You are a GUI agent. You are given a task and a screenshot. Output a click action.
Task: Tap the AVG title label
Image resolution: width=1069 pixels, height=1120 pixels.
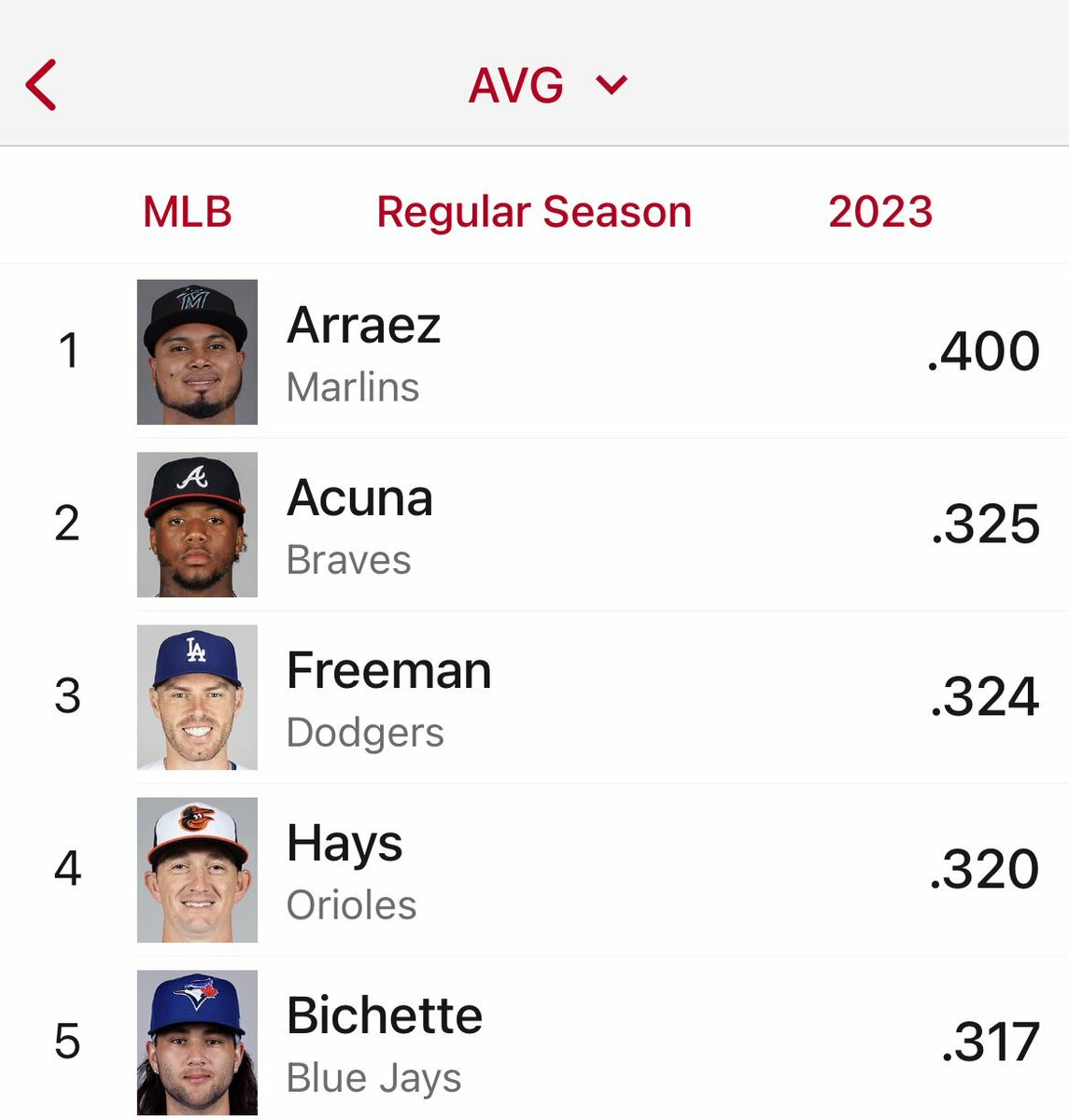point(516,86)
